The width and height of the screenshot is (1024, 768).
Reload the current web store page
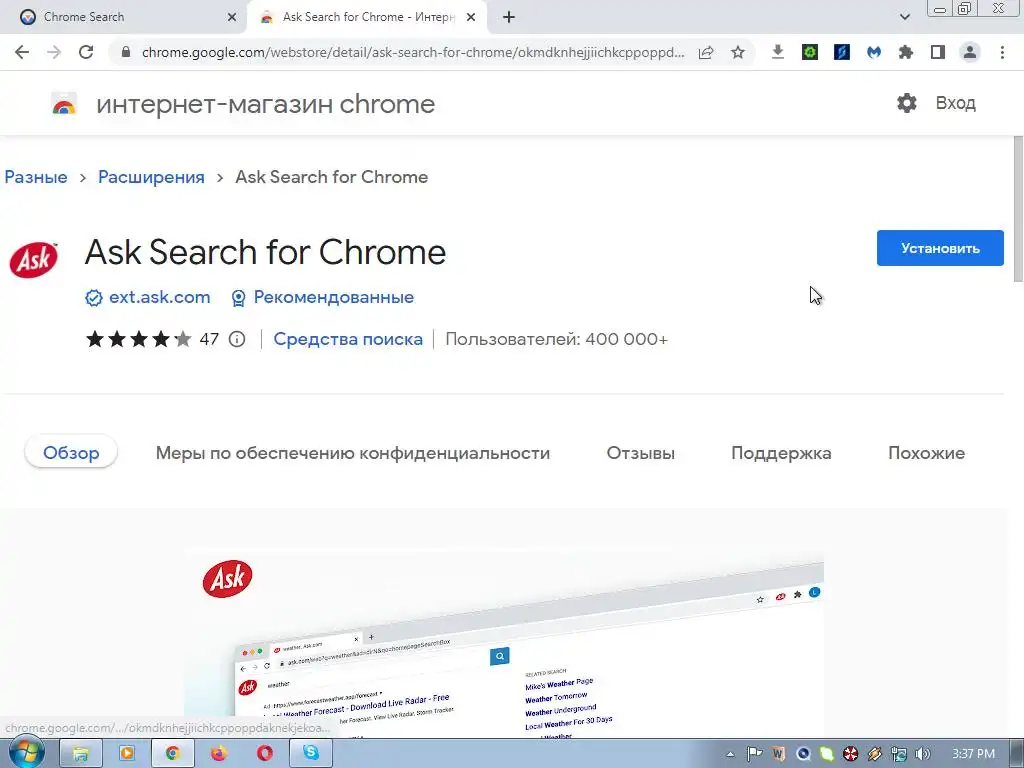(x=86, y=52)
